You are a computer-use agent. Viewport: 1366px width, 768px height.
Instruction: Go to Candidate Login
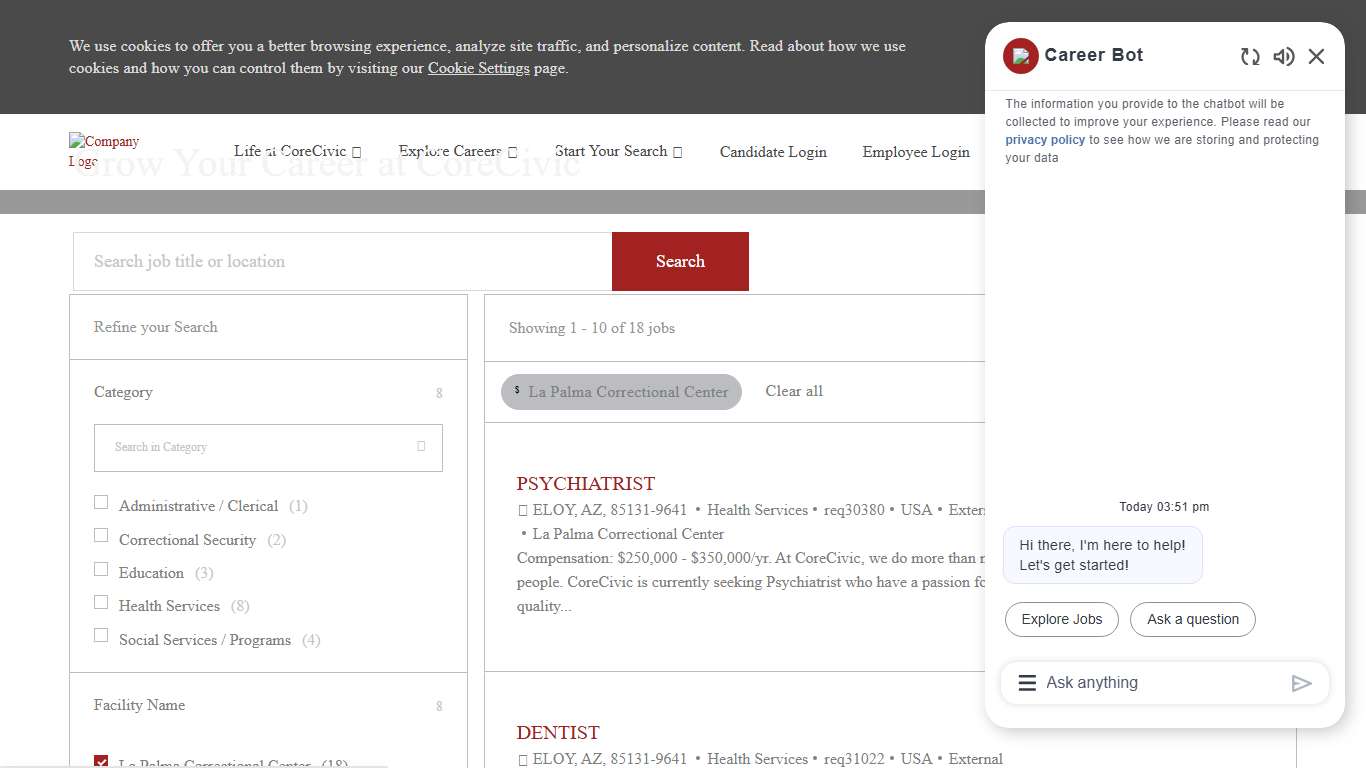tap(773, 152)
